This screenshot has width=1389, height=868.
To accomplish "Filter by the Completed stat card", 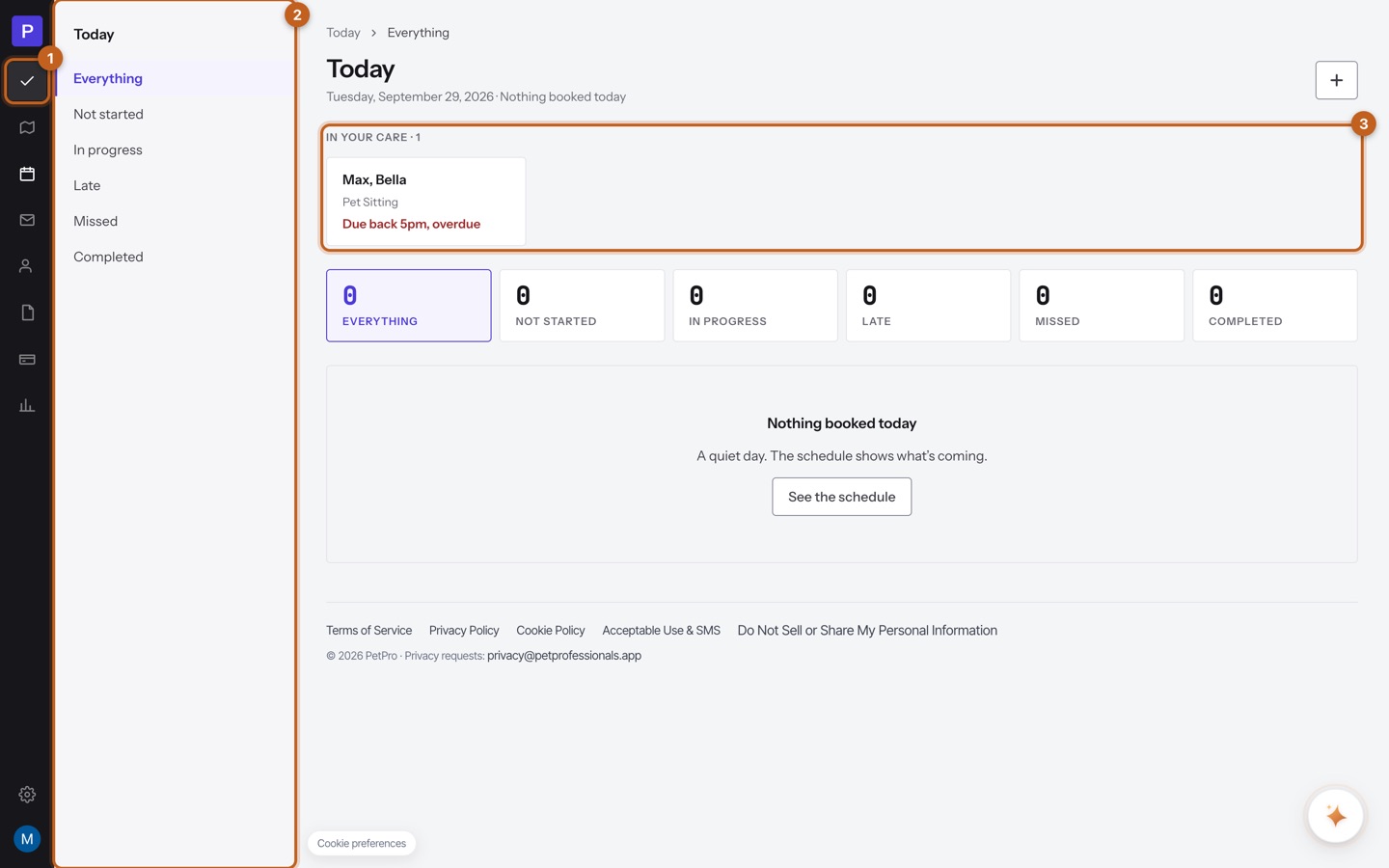I will click(x=1274, y=306).
